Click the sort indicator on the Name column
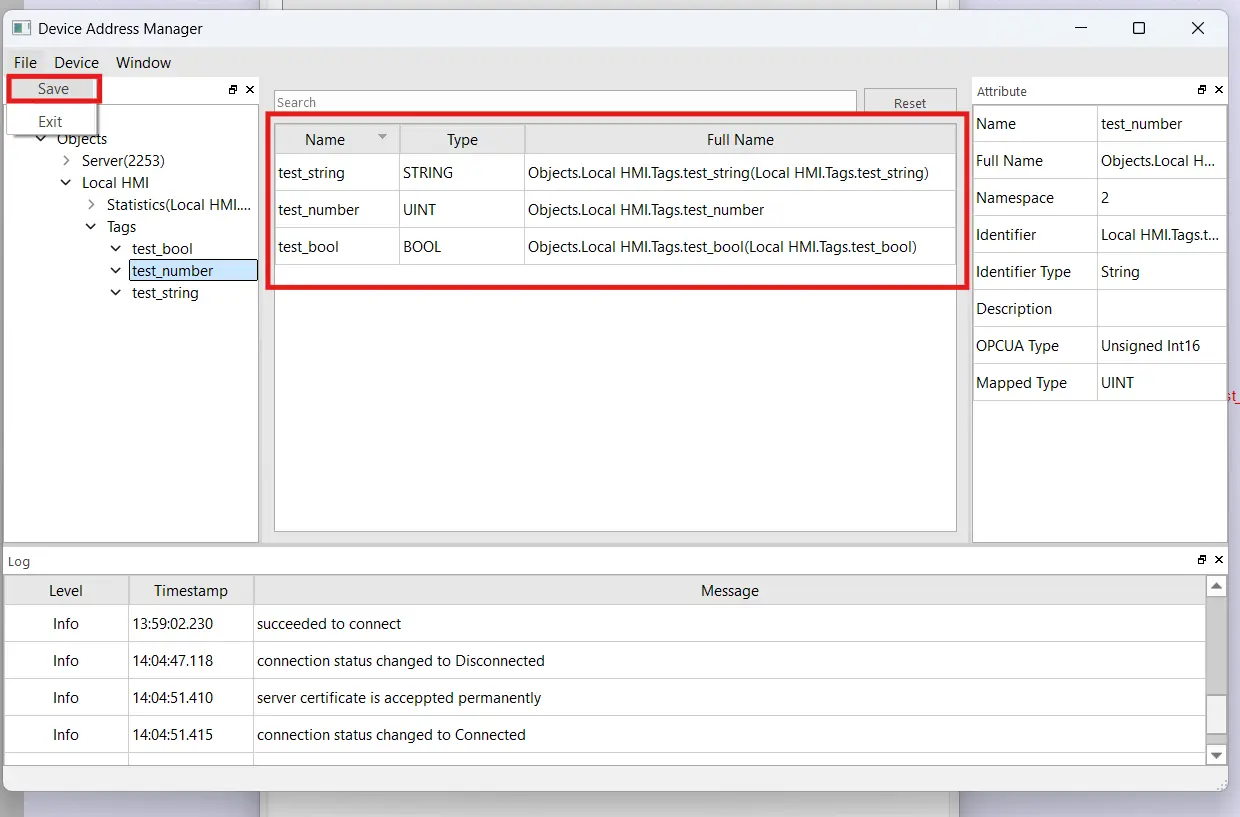The height and width of the screenshot is (817, 1240). pyautogui.click(x=383, y=137)
